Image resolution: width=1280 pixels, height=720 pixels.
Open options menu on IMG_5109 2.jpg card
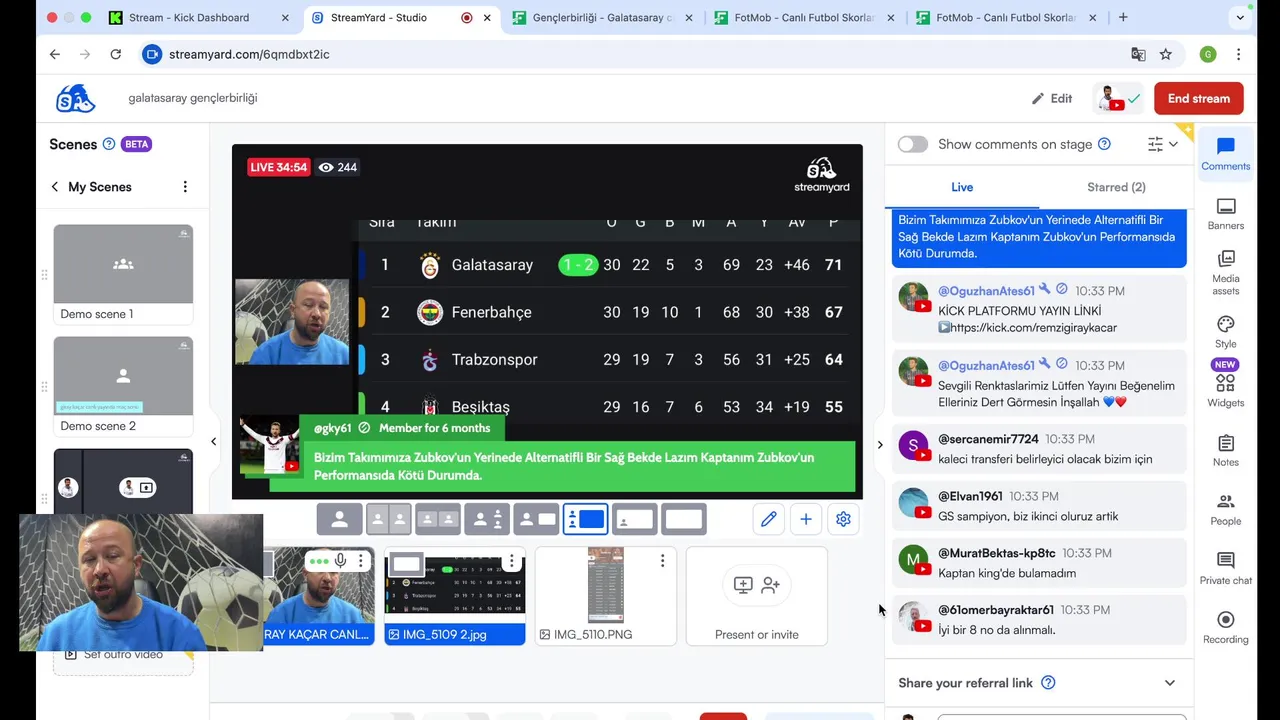coord(511,561)
